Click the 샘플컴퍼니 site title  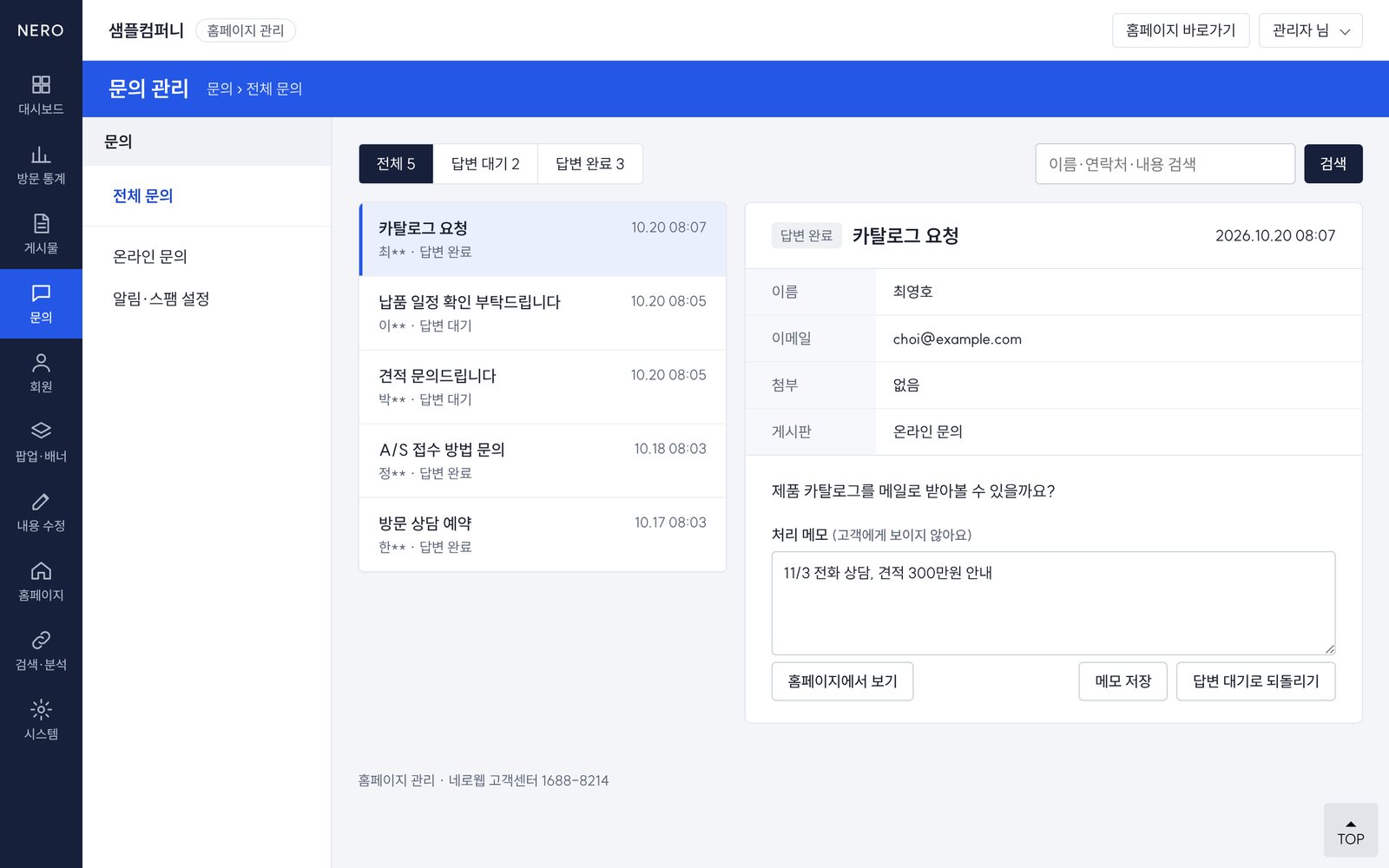(x=146, y=30)
